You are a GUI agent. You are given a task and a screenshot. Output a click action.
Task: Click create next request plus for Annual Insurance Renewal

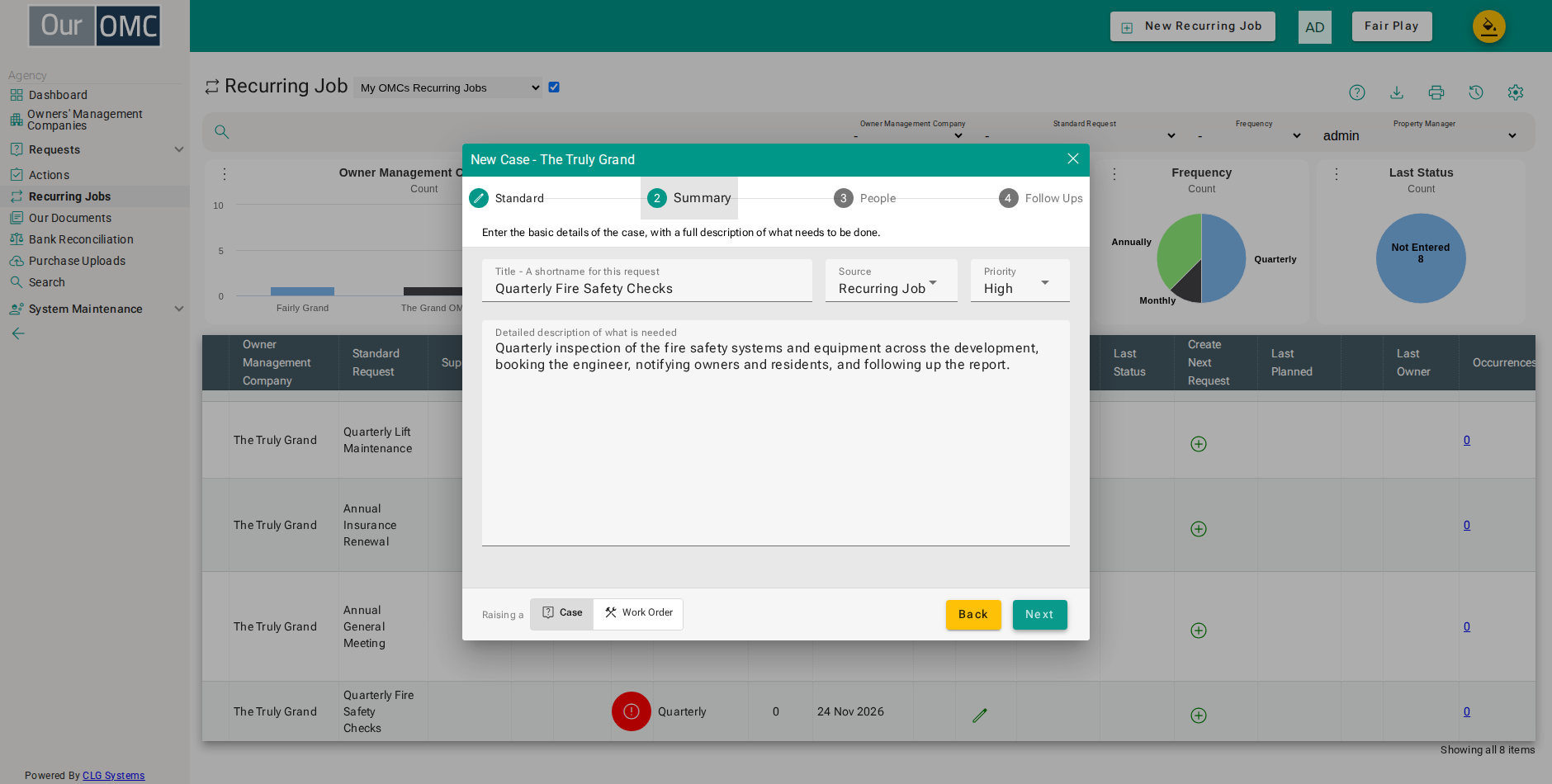click(1199, 529)
